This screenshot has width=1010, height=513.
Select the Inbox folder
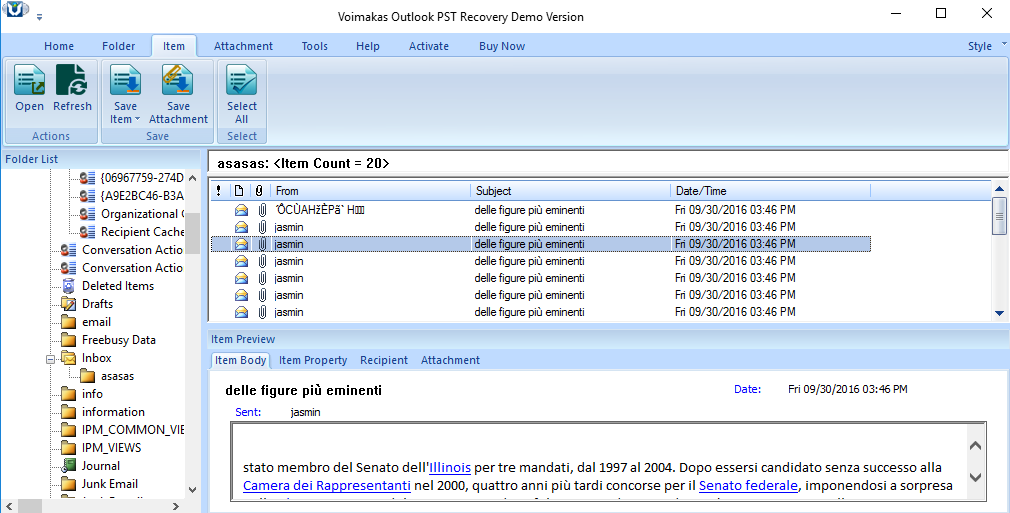[97, 358]
